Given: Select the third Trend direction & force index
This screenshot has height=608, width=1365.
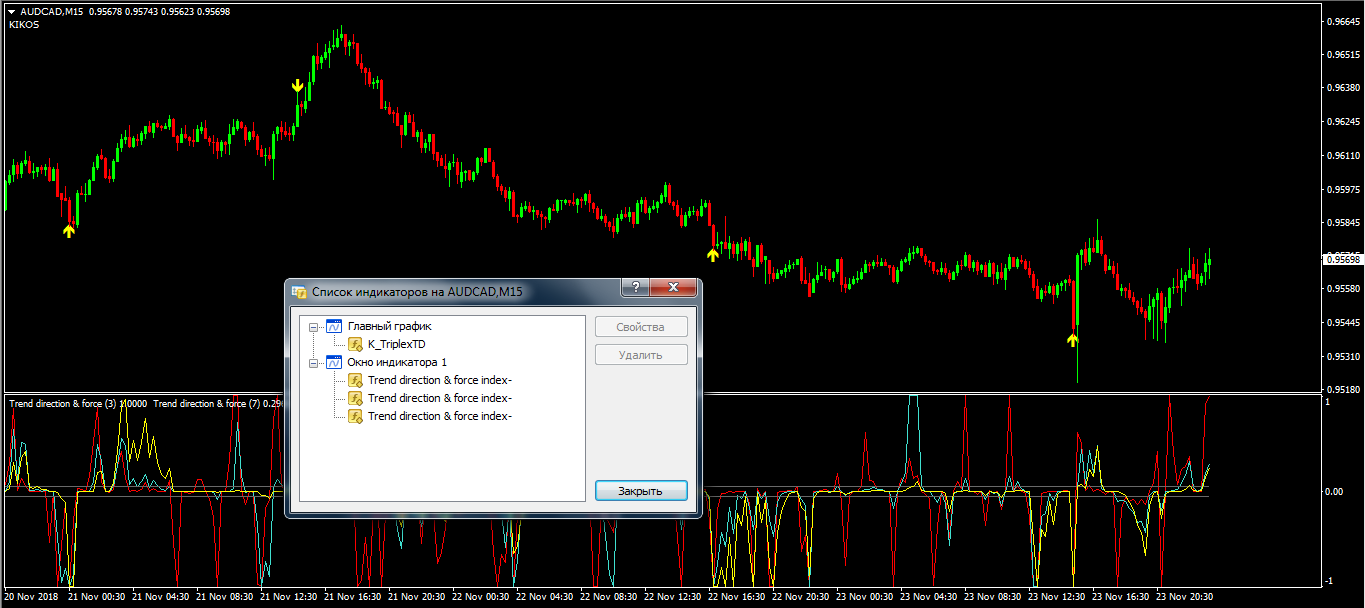Looking at the screenshot, I should pos(439,416).
